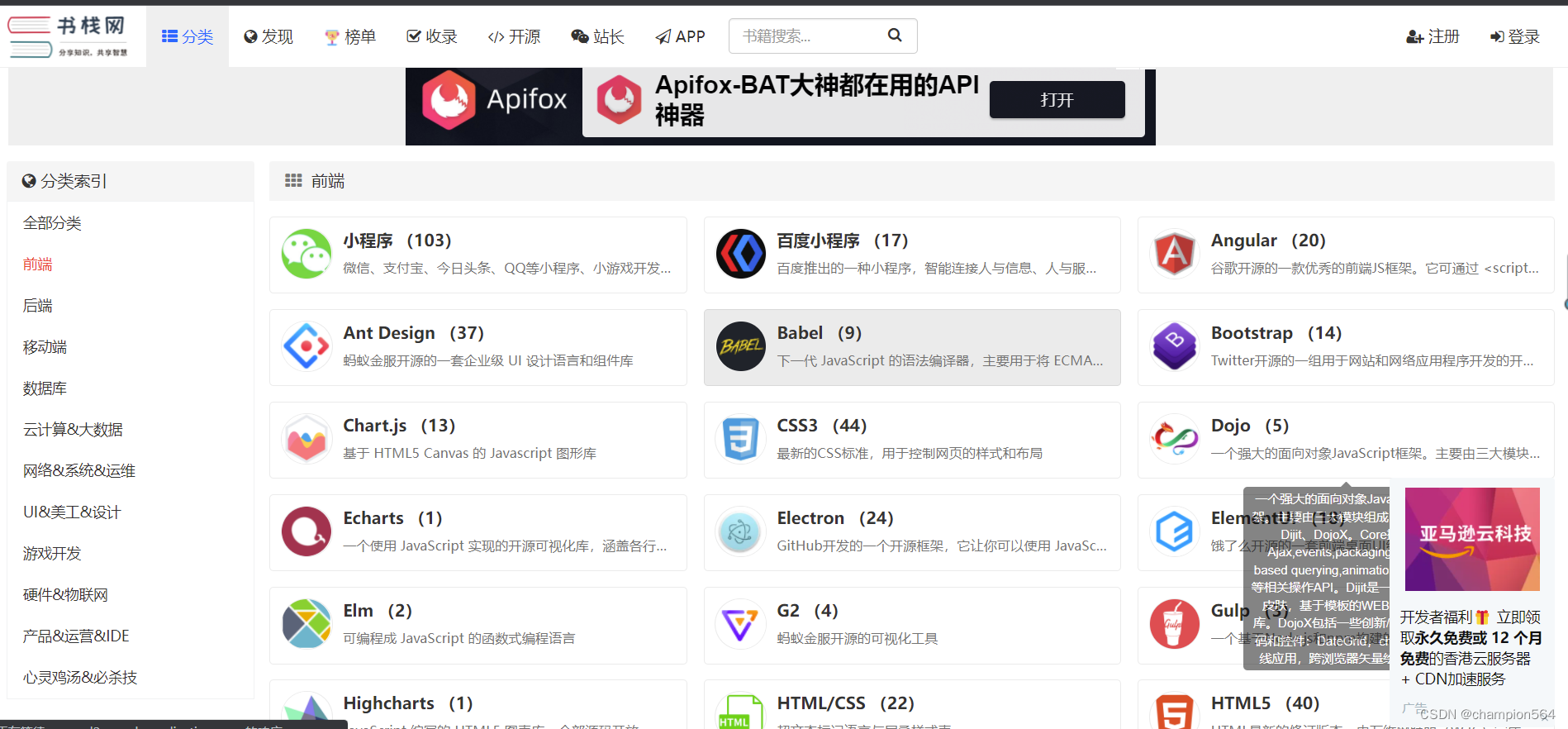Select 移动端 in the category index
This screenshot has height=729, width=1568.
point(45,347)
